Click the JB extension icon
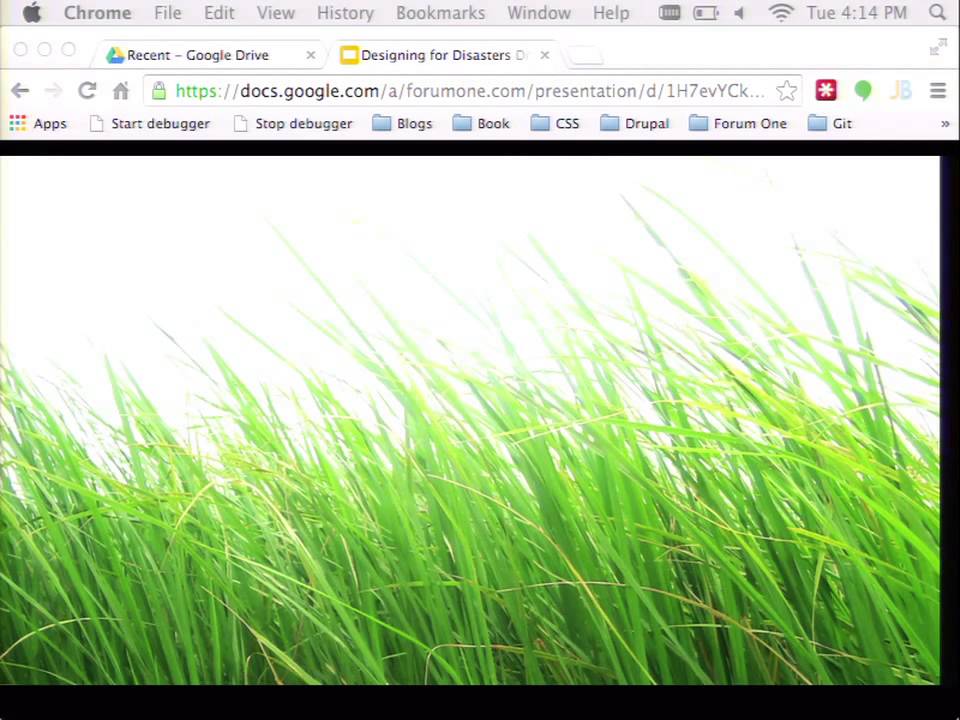 [x=901, y=91]
